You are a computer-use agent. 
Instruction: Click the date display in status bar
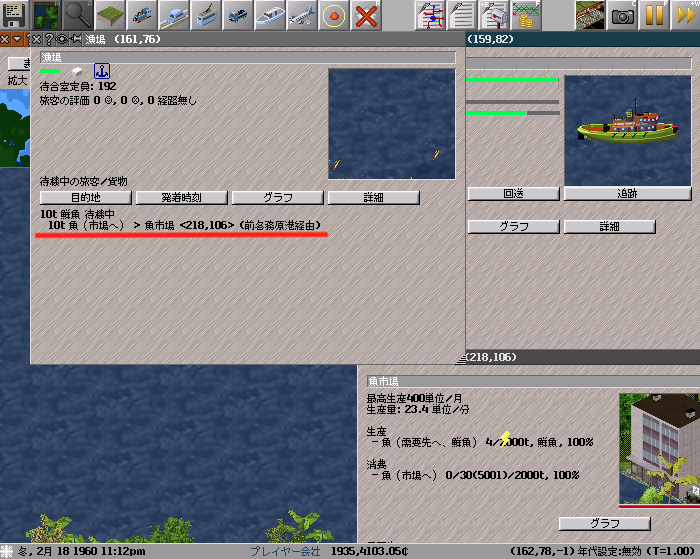[81, 551]
